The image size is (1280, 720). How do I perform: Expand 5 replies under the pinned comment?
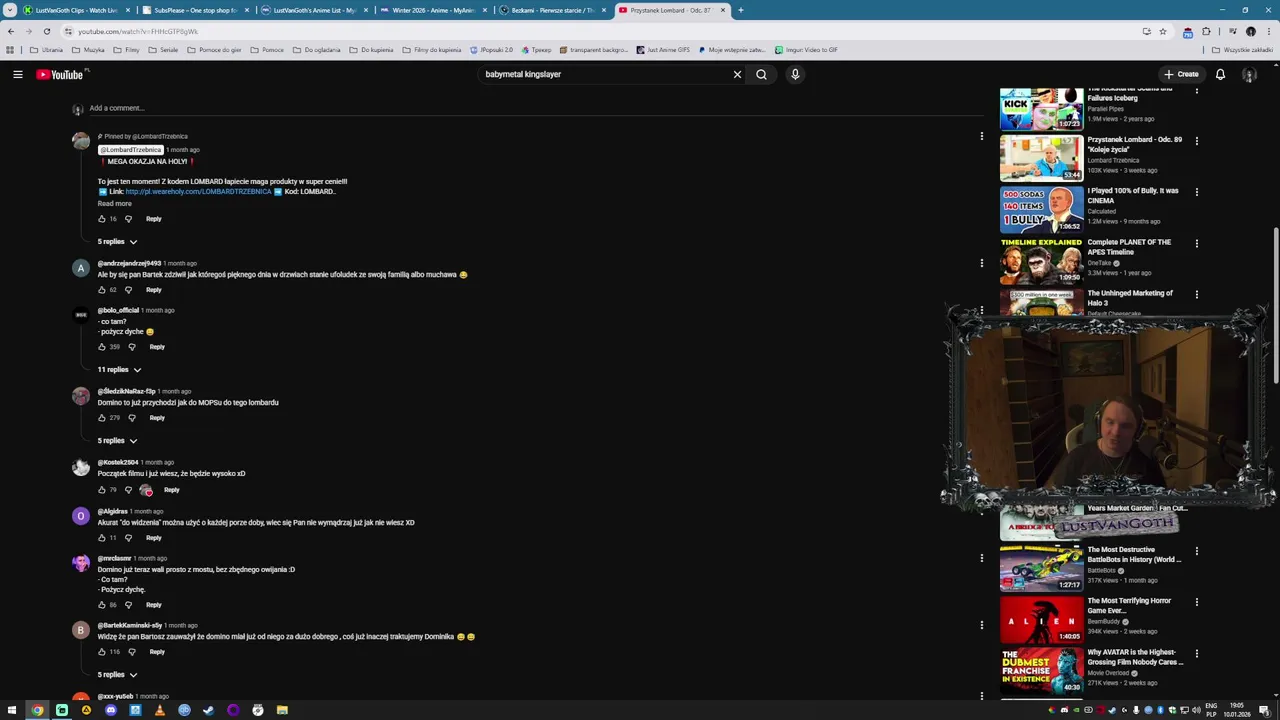pyautogui.click(x=117, y=242)
